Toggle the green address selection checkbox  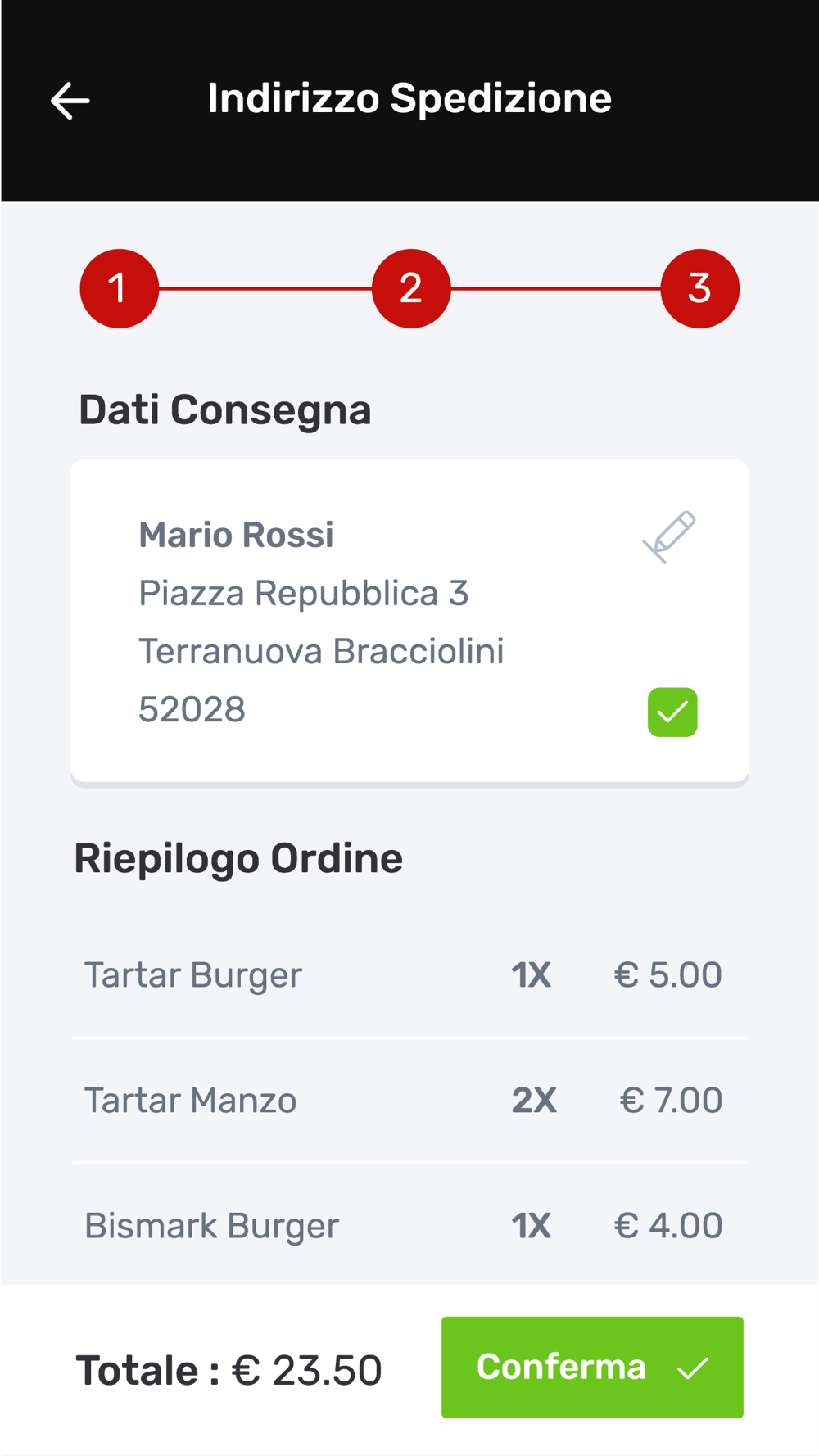click(672, 712)
